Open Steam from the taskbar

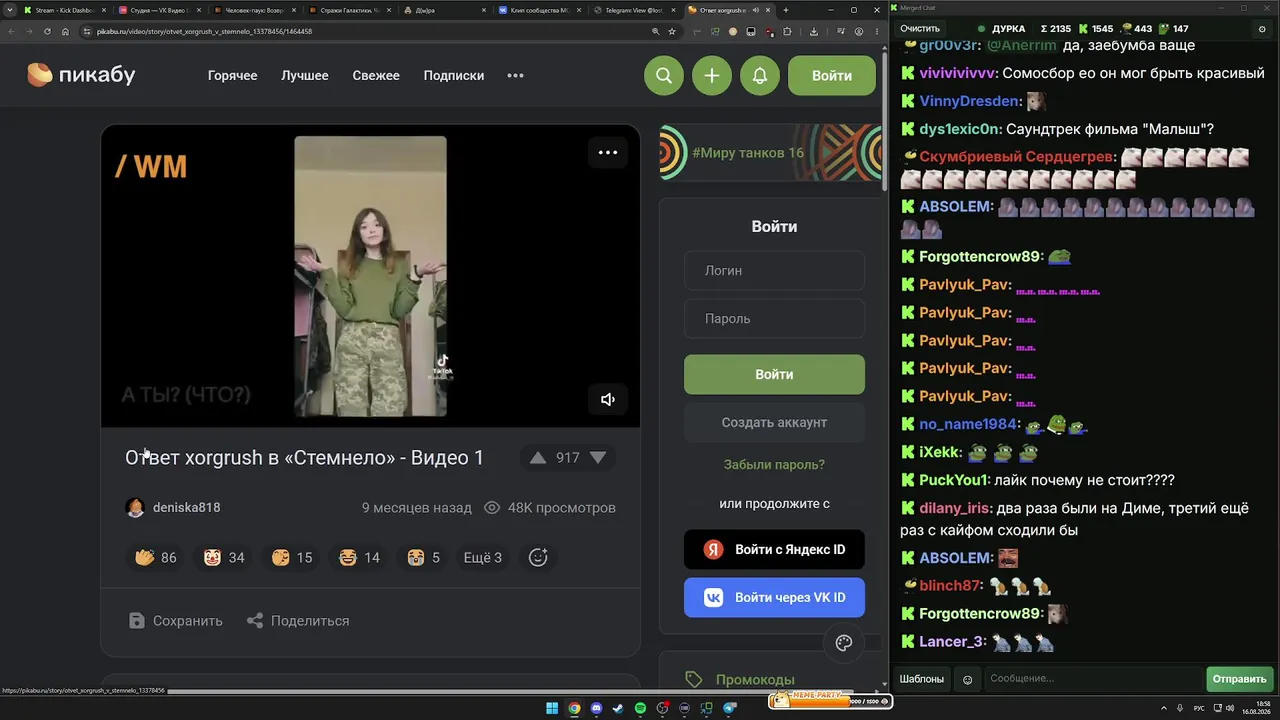(618, 709)
